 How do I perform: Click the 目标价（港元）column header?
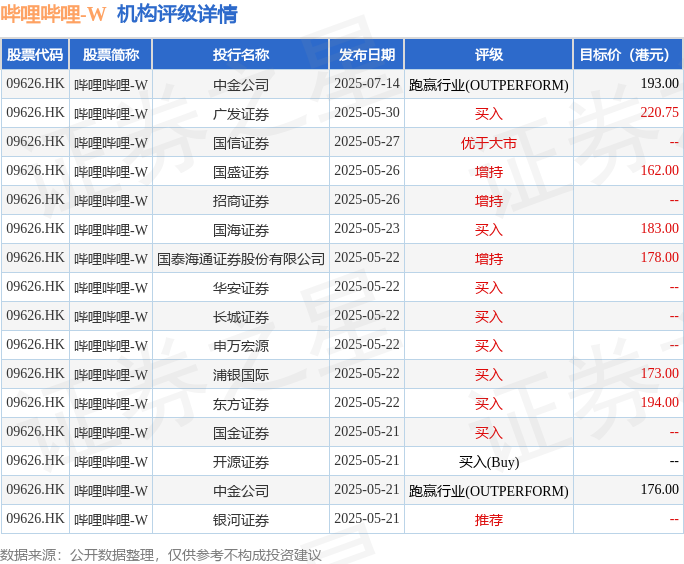click(x=627, y=55)
